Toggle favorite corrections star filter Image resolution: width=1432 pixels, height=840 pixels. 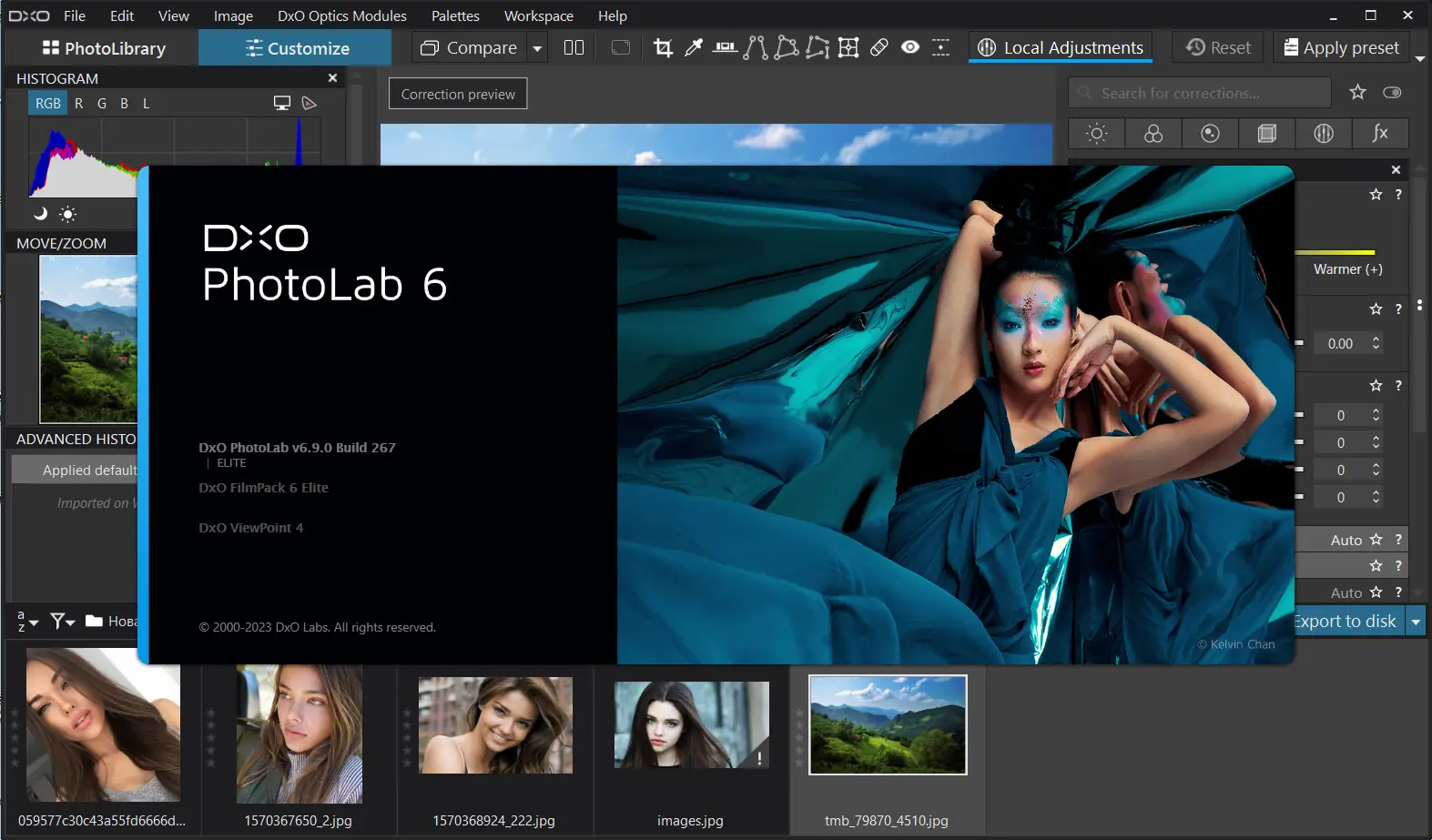[1357, 93]
